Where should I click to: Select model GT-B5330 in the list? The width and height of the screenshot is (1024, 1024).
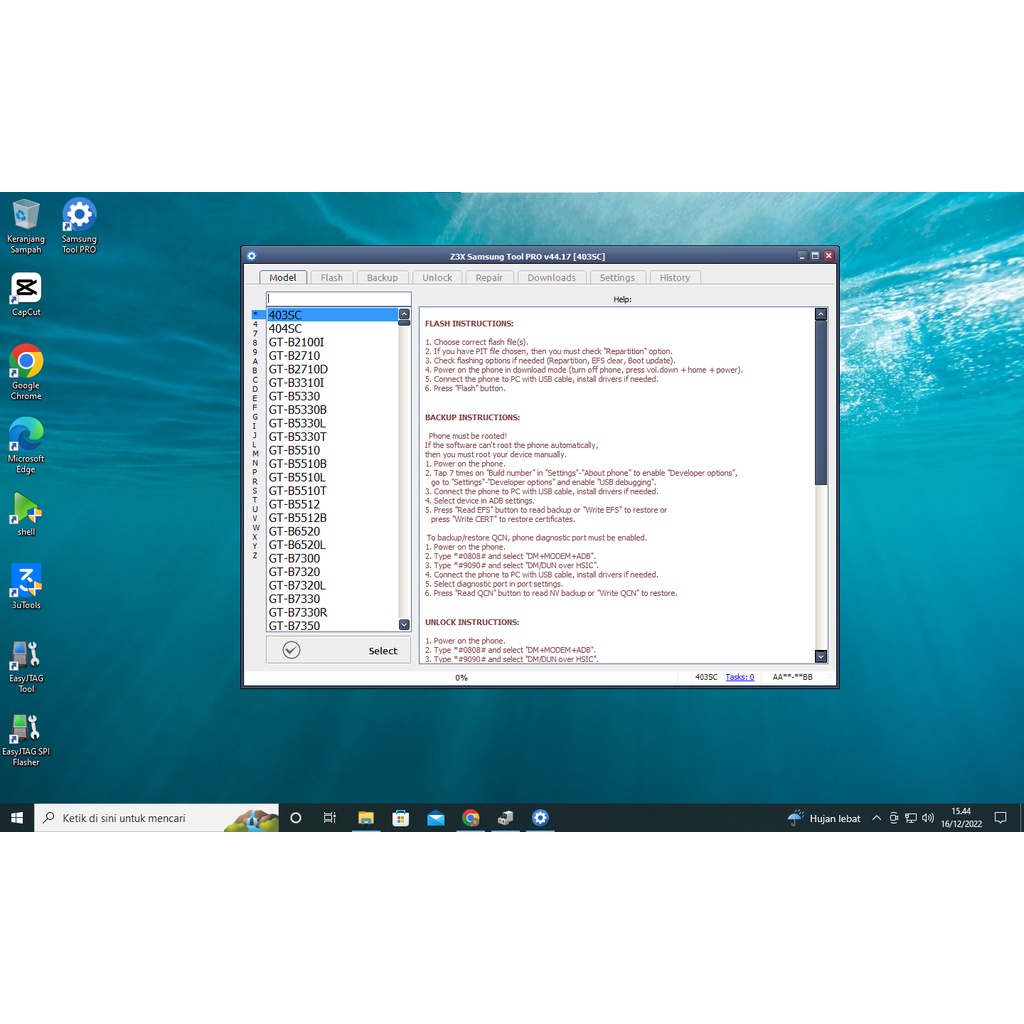pos(332,396)
